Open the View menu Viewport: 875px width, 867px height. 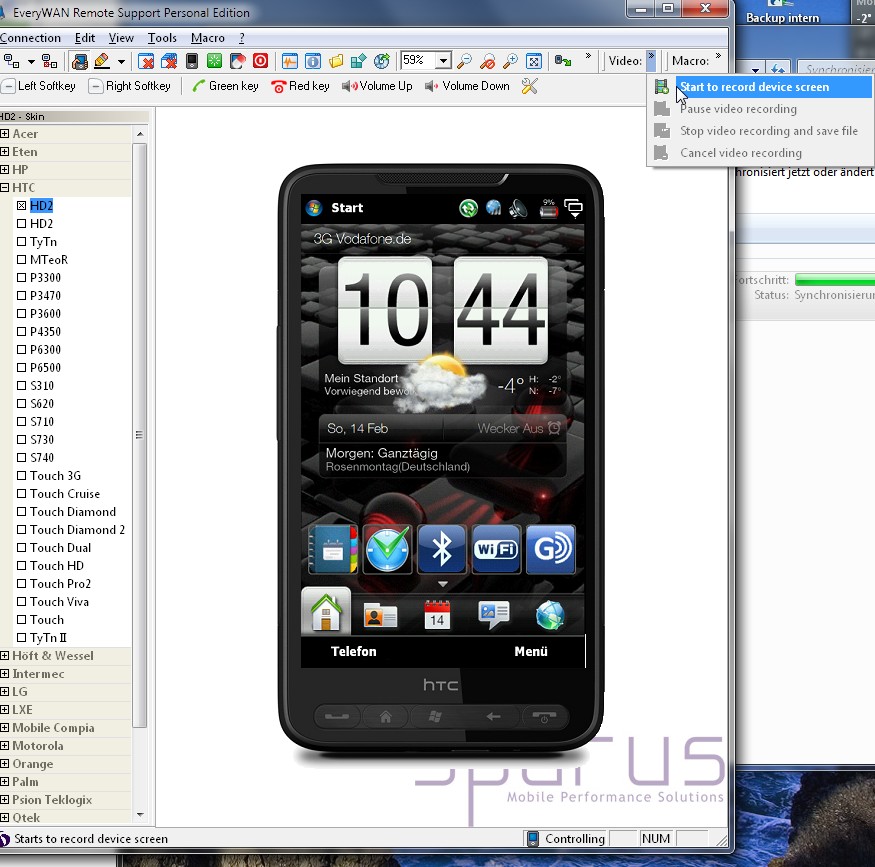tap(121, 38)
